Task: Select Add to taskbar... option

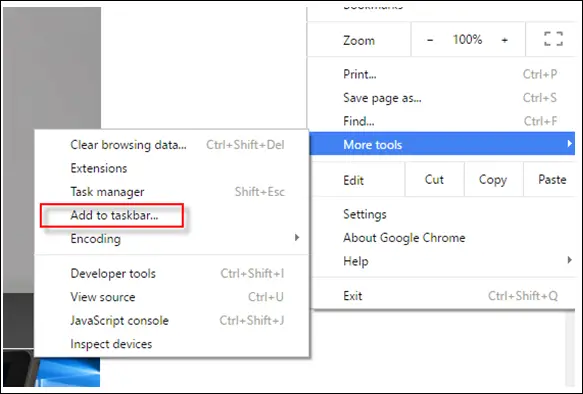Action: [x=114, y=215]
